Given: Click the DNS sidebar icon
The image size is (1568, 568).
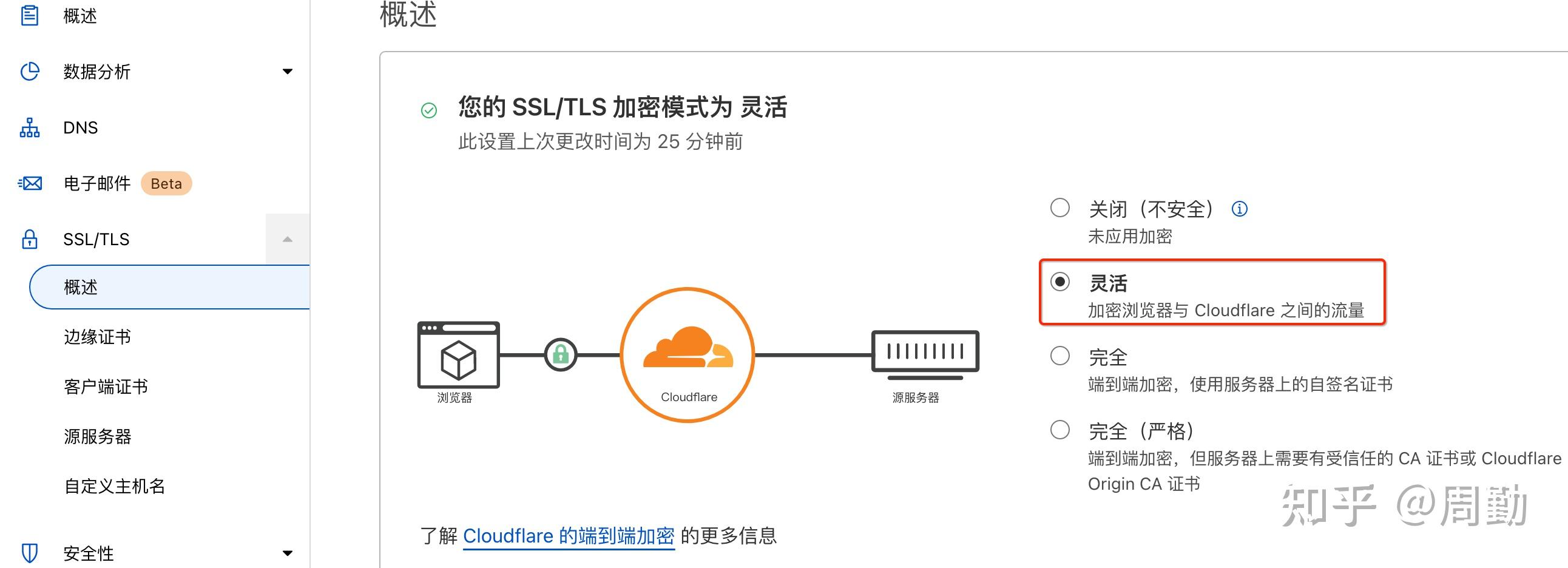Looking at the screenshot, I should (x=30, y=127).
